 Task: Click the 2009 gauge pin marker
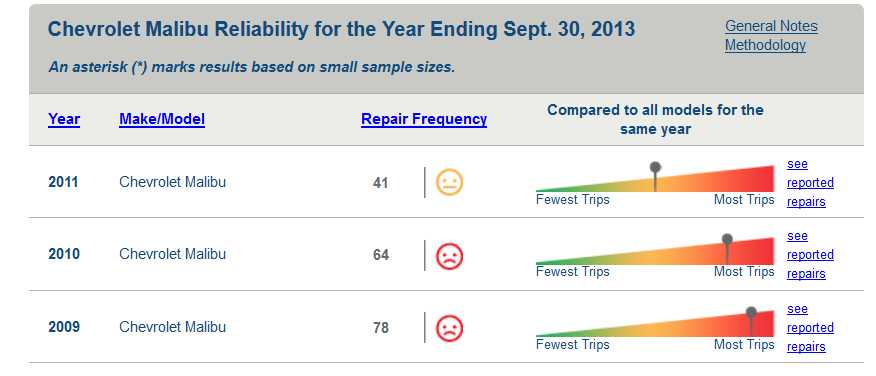(x=751, y=321)
